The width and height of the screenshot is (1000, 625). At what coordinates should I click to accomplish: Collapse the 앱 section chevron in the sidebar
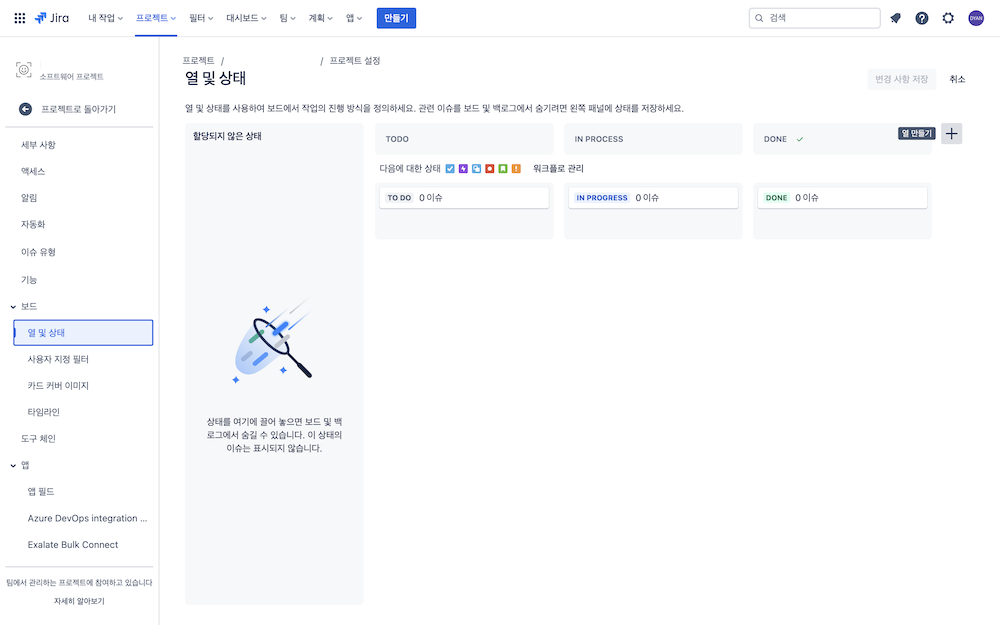13,466
